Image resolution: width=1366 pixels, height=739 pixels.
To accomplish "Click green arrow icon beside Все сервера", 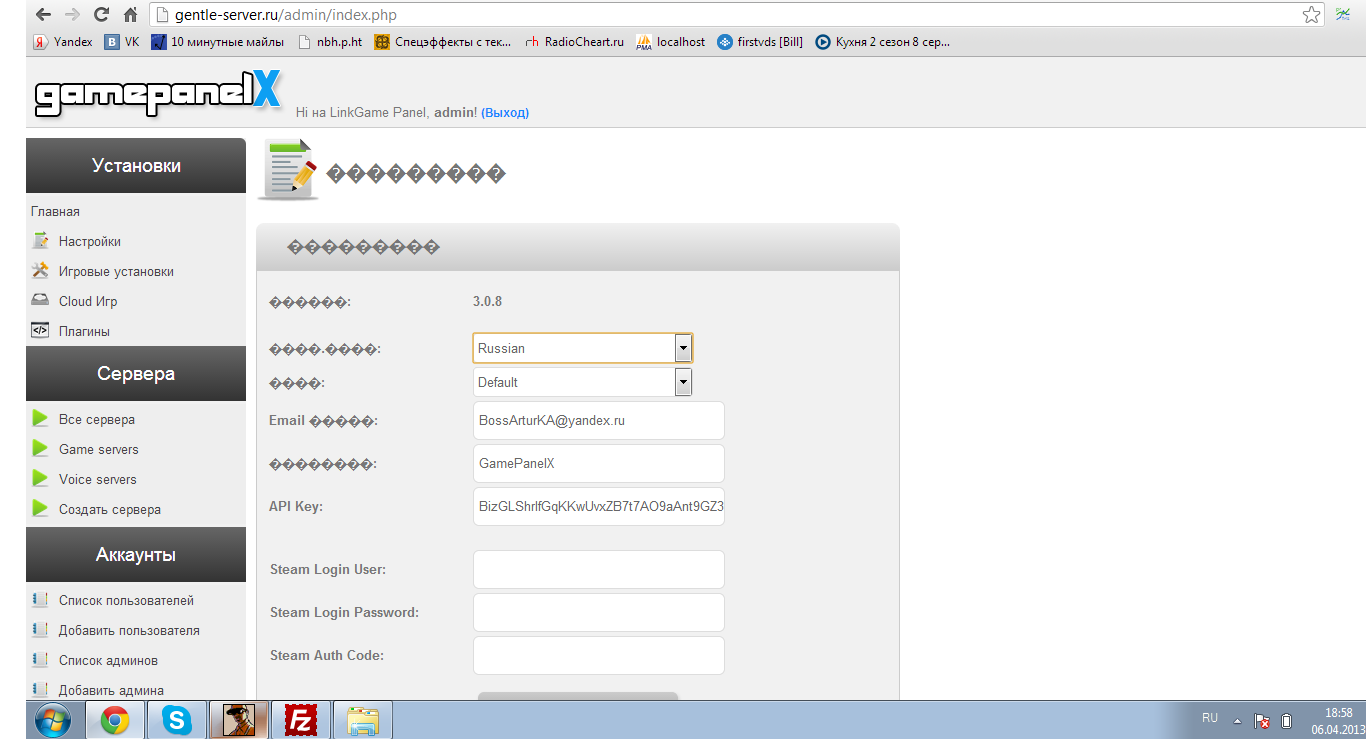I will pos(40,419).
